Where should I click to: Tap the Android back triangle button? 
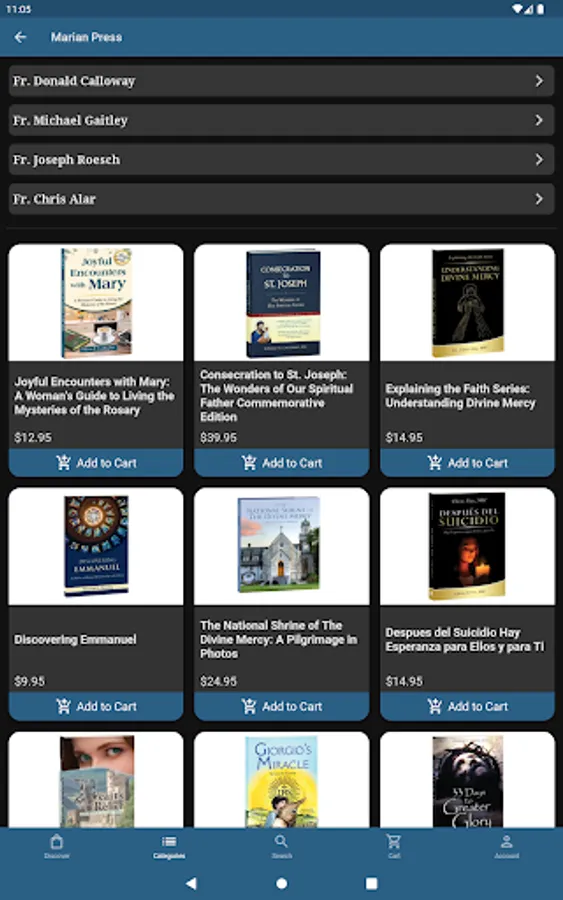coord(192,883)
